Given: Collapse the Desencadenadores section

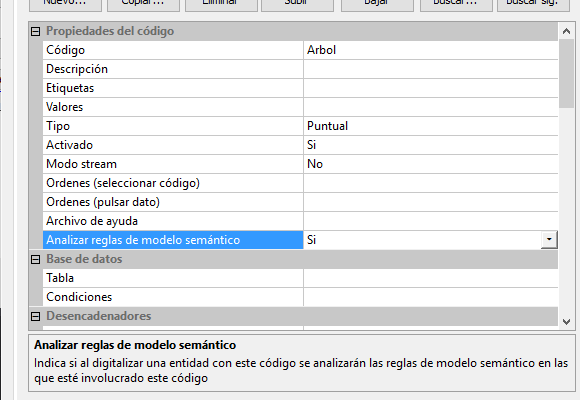Looking at the screenshot, I should (36, 316).
